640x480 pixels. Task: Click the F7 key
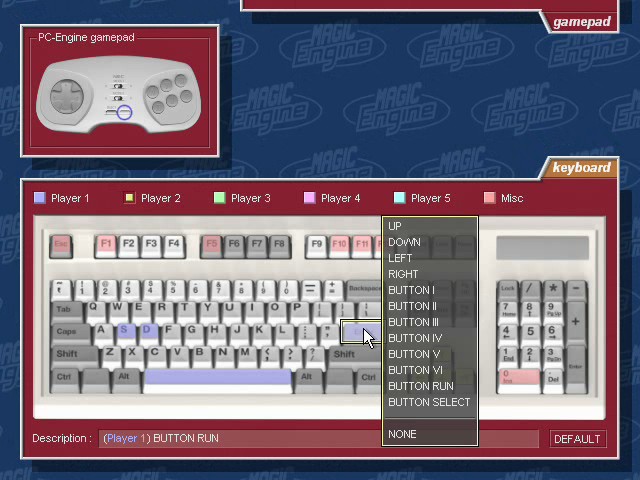click(257, 246)
